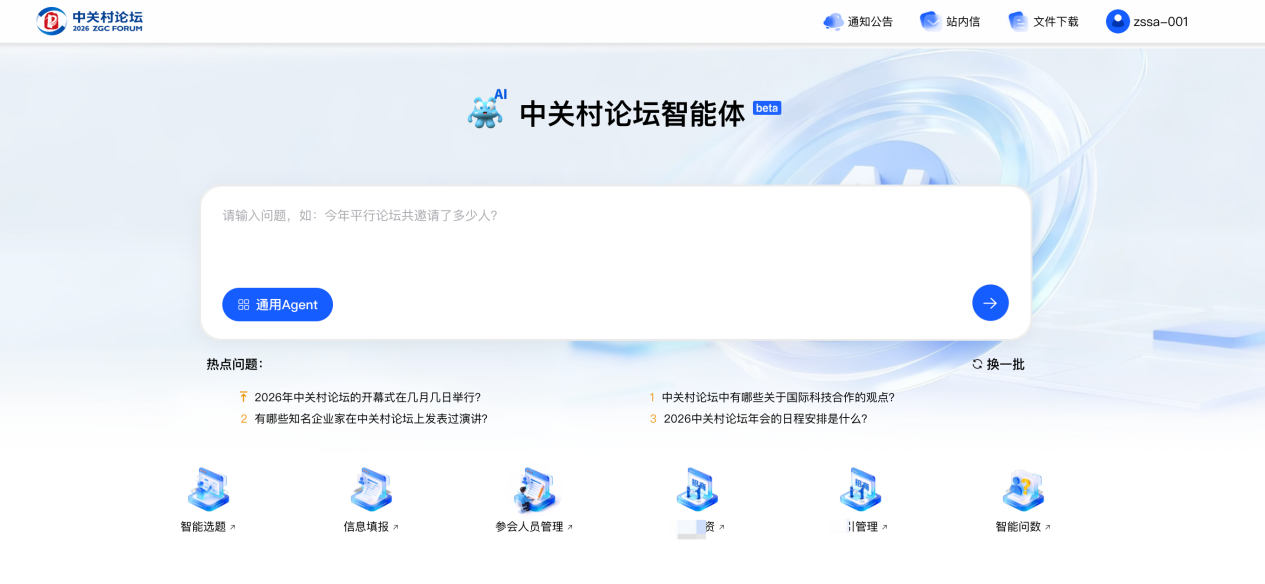1265x584 pixels.
Task: Select the 通用Agent button
Action: click(x=277, y=305)
